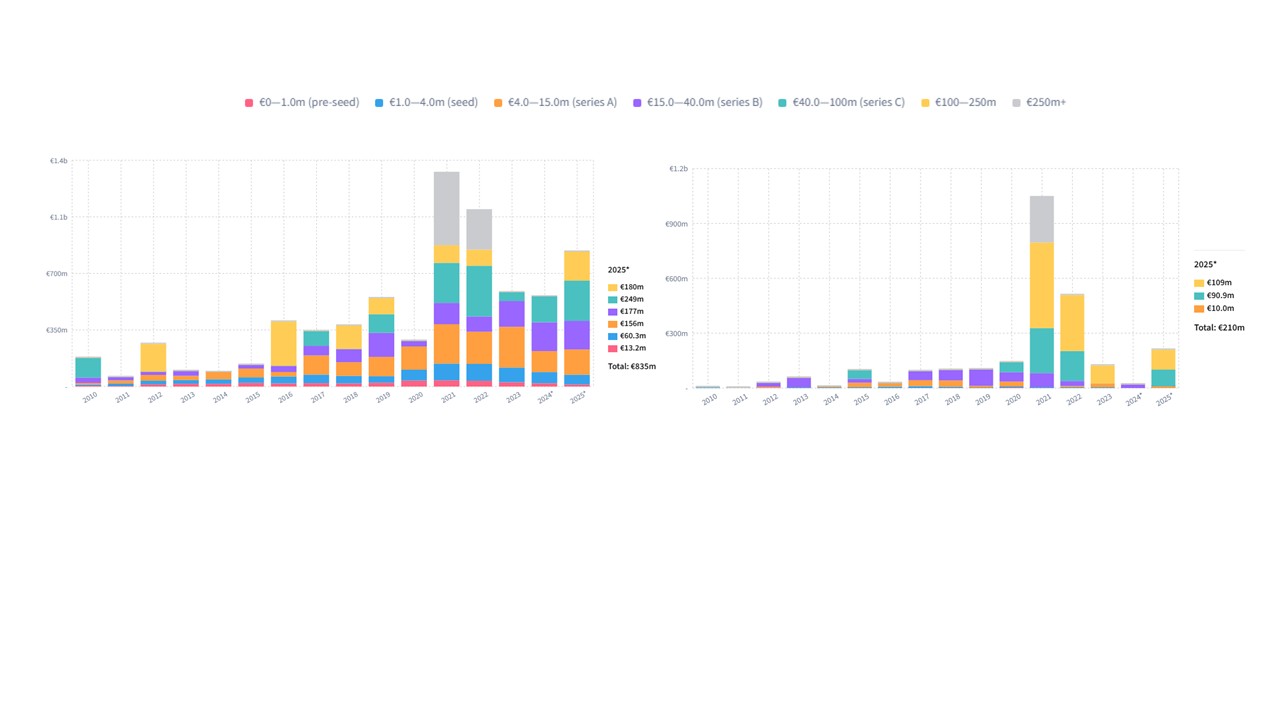Toggle the €15.0—40.0m (series B) legend label
Screen dimensions: 1280x720
pyautogui.click(x=704, y=102)
